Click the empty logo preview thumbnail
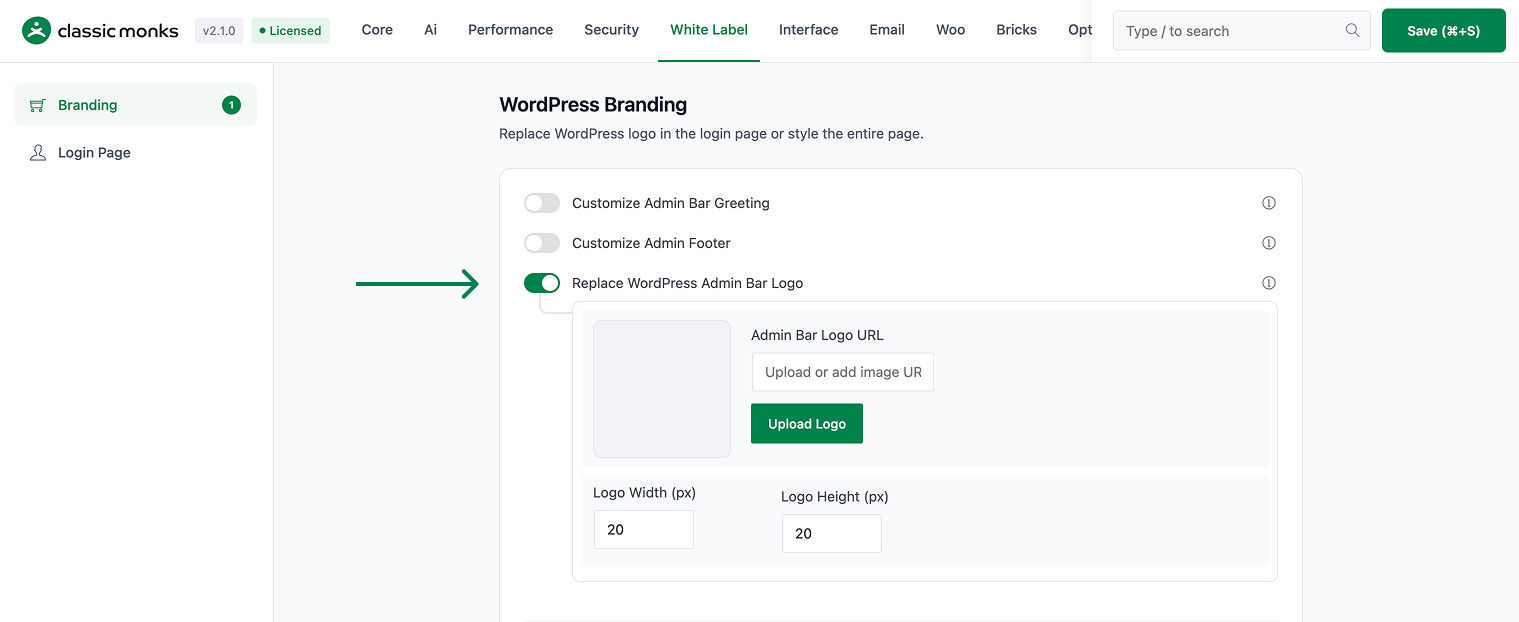The width and height of the screenshot is (1519, 622). [x=662, y=389]
